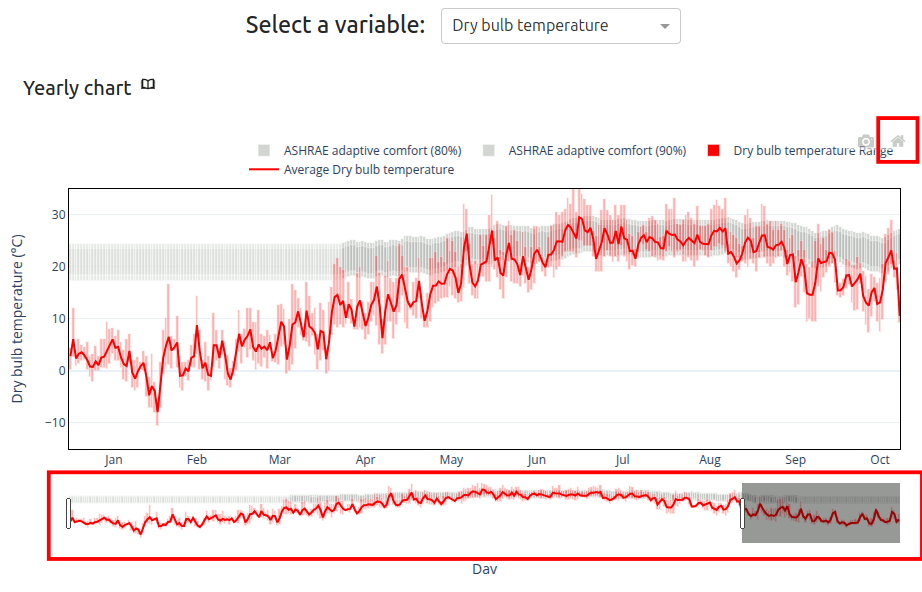This screenshot has height=592, width=922.
Task: Click the home reset axes icon
Action: (x=898, y=141)
